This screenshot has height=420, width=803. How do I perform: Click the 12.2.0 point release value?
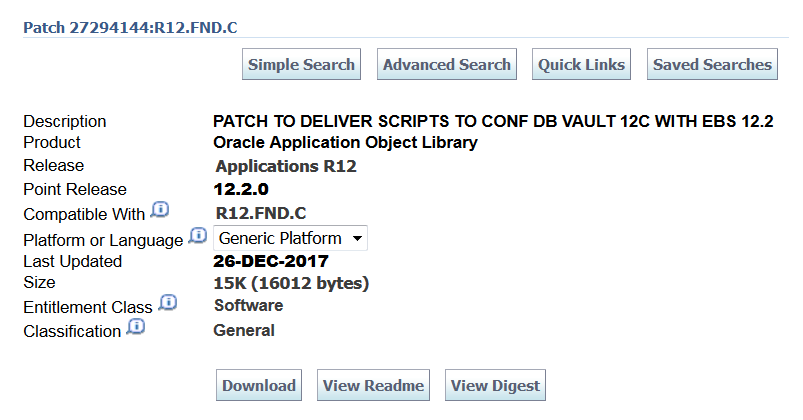tap(241, 189)
